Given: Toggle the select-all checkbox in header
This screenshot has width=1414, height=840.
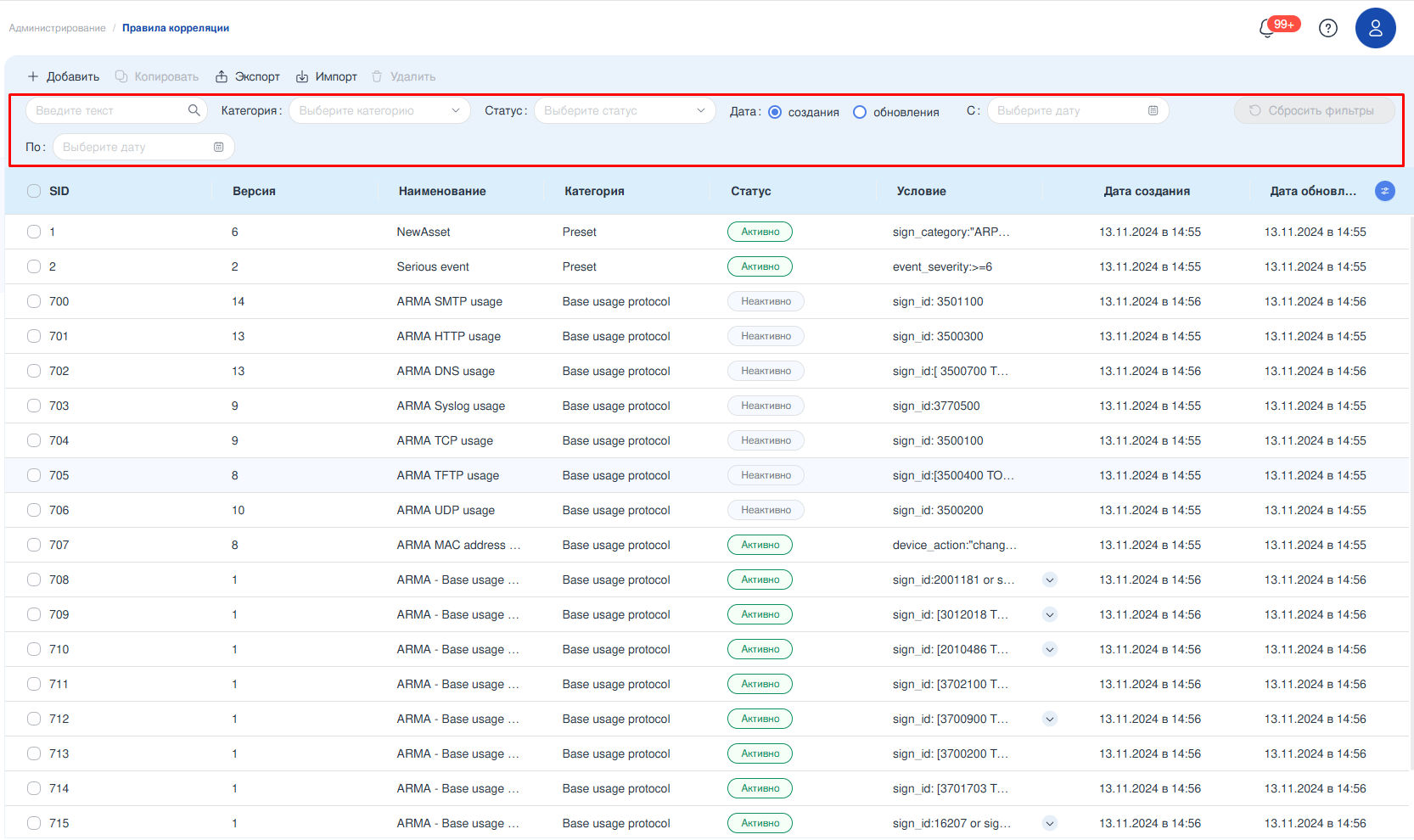Looking at the screenshot, I should pos(34,191).
